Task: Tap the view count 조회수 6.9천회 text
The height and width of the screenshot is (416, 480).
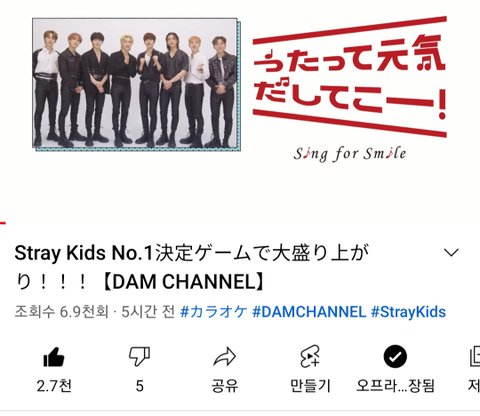Action: click(61, 312)
